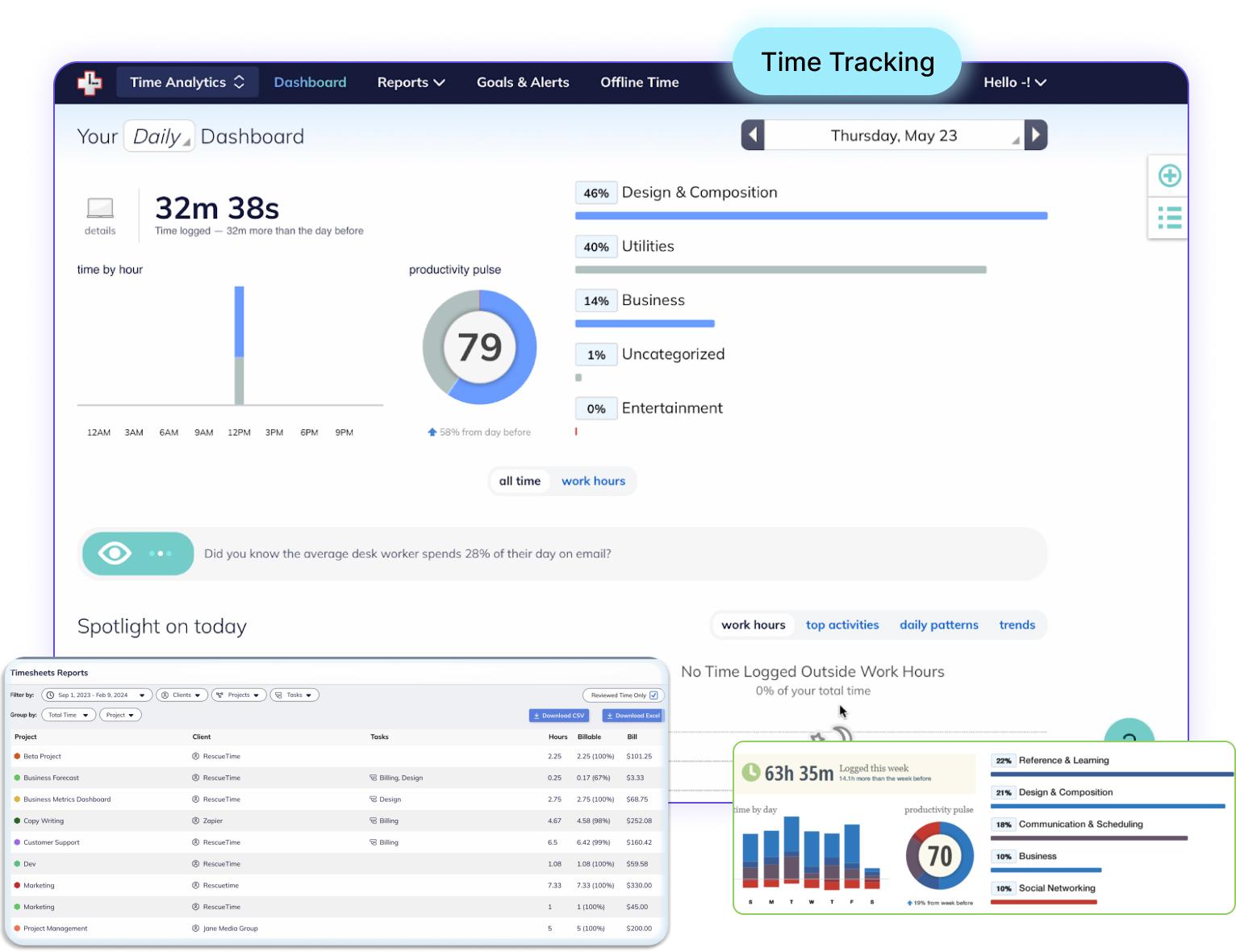Viewport: 1236px width, 952px height.
Task: Click the RescueTime cross logo
Action: tap(90, 82)
